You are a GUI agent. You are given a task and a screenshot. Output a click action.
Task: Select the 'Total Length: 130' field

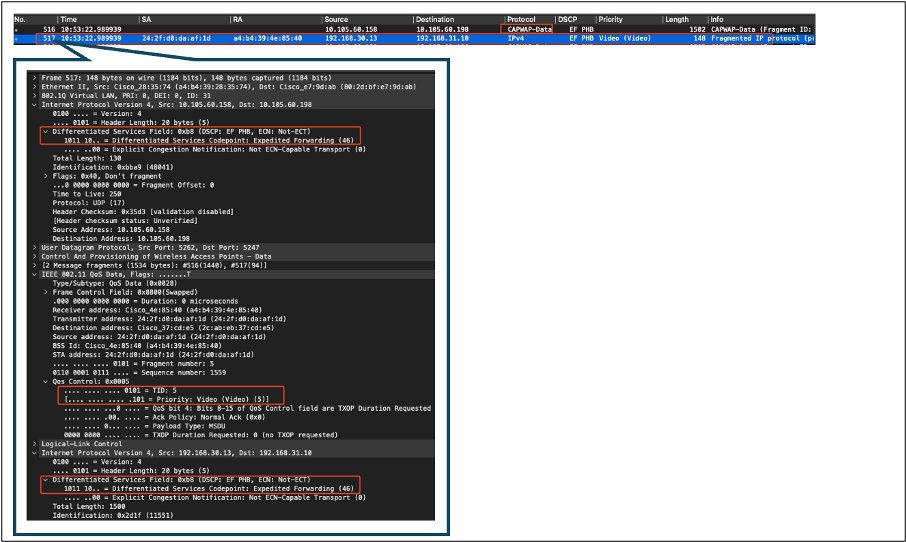coord(87,158)
